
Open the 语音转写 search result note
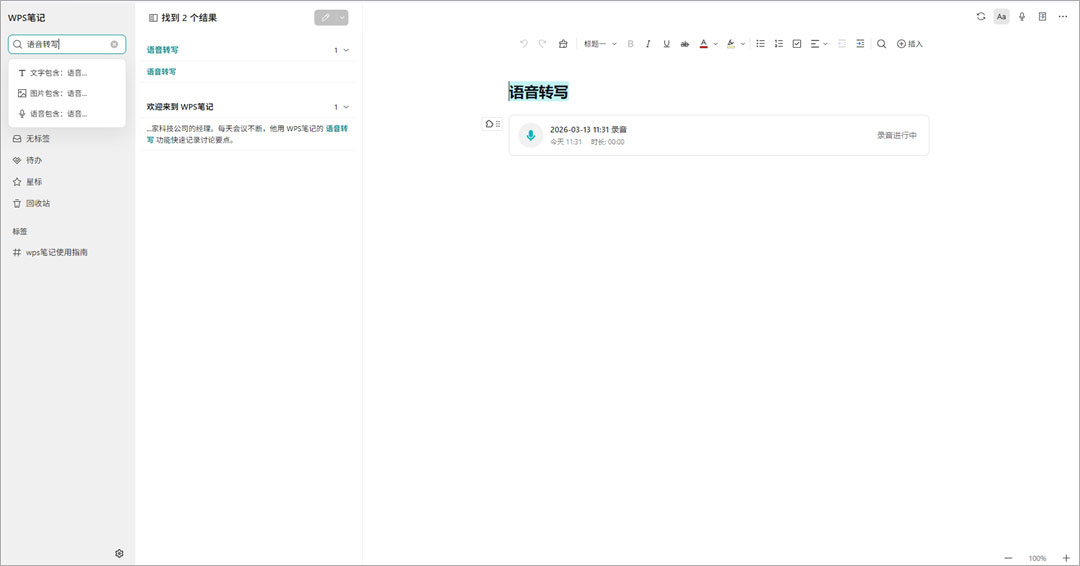[247, 72]
